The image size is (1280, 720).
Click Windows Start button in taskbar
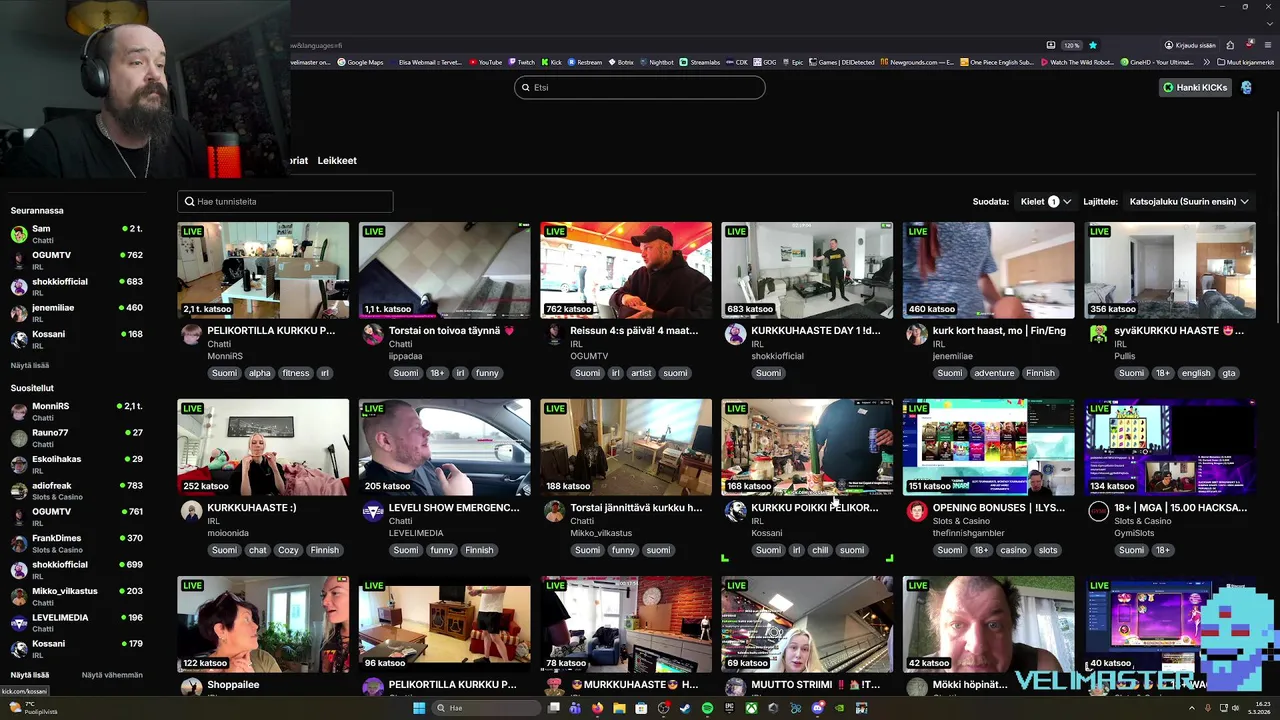click(419, 708)
